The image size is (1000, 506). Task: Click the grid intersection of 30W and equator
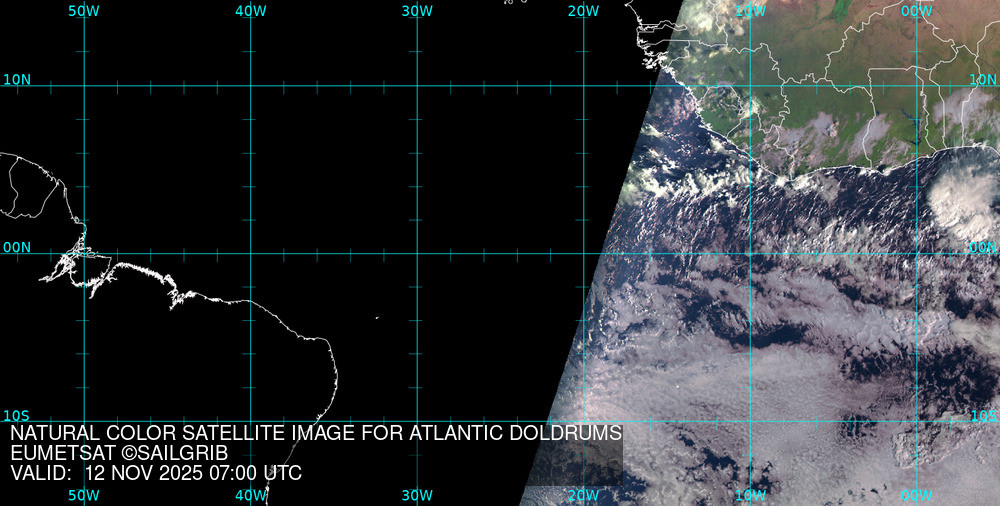417,253
